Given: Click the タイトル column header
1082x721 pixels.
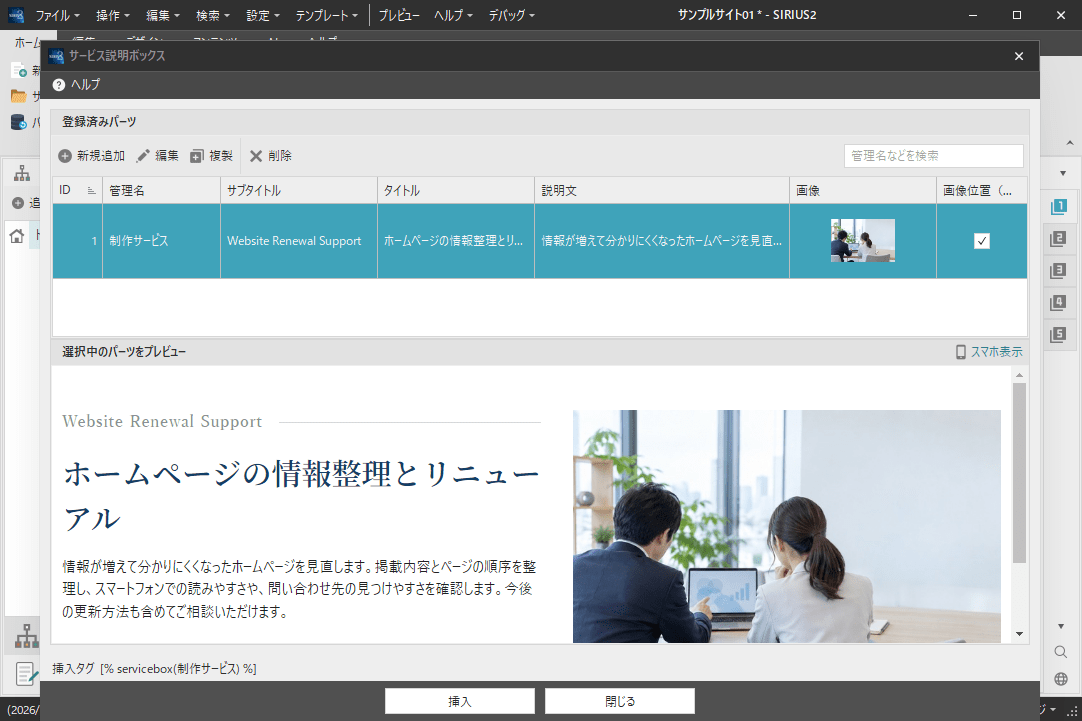Looking at the screenshot, I should click(x=455, y=190).
